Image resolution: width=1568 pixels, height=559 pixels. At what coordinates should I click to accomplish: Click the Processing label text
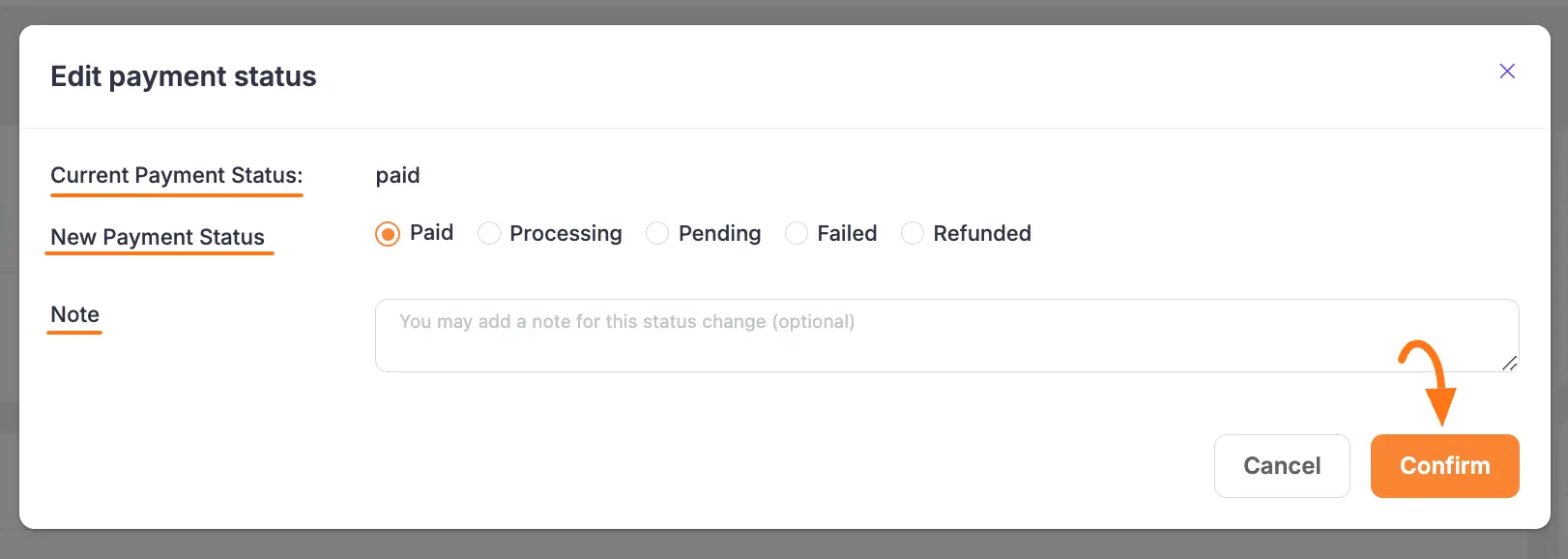565,233
